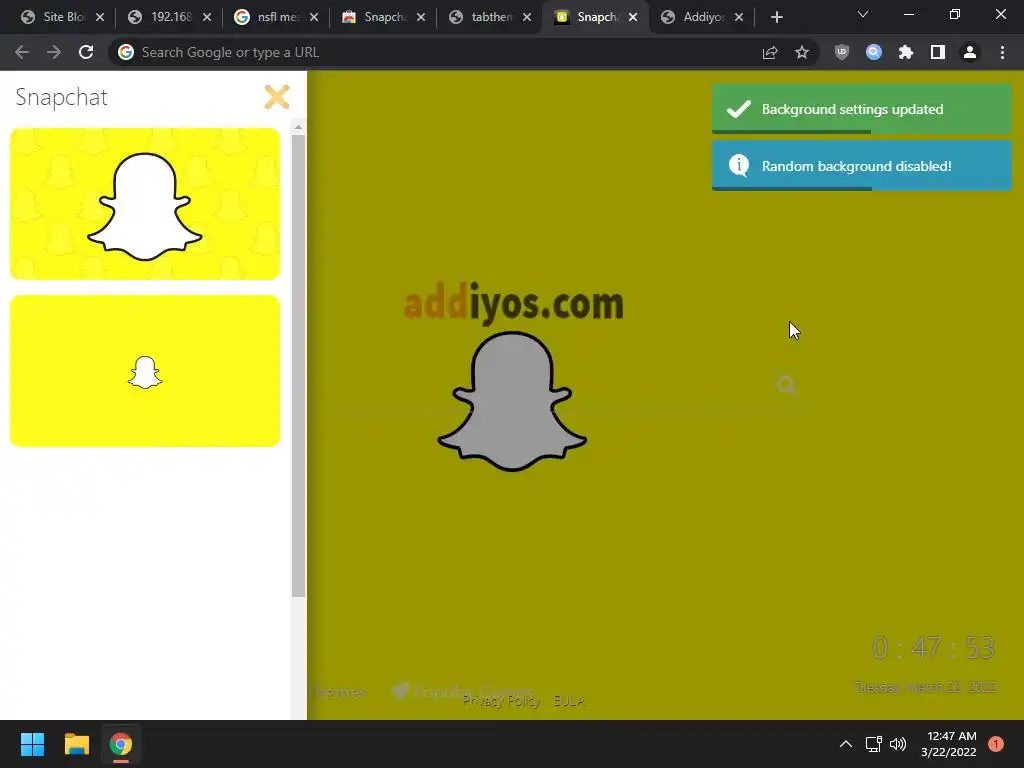Open the taskbar clock and date
Image resolution: width=1024 pixels, height=768 pixels.
pyautogui.click(x=948, y=744)
